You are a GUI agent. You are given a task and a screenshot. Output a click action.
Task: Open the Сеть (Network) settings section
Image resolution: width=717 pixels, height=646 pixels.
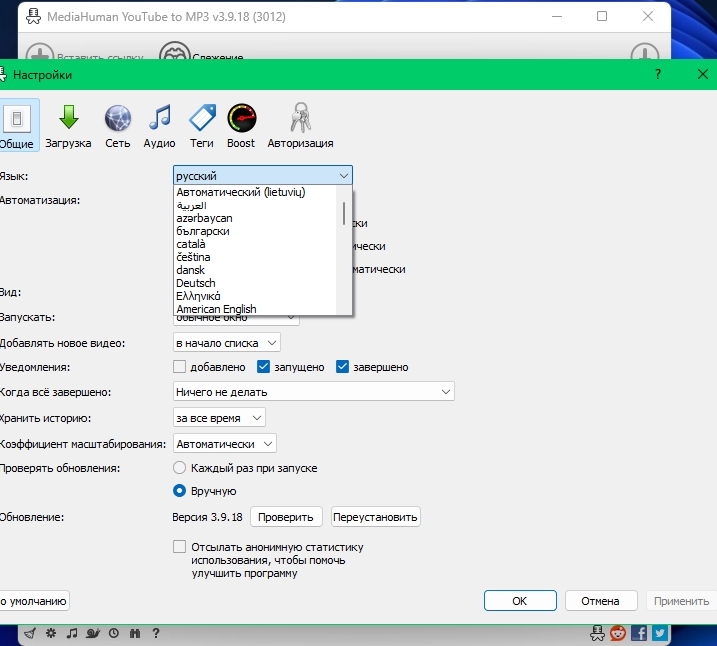[117, 125]
